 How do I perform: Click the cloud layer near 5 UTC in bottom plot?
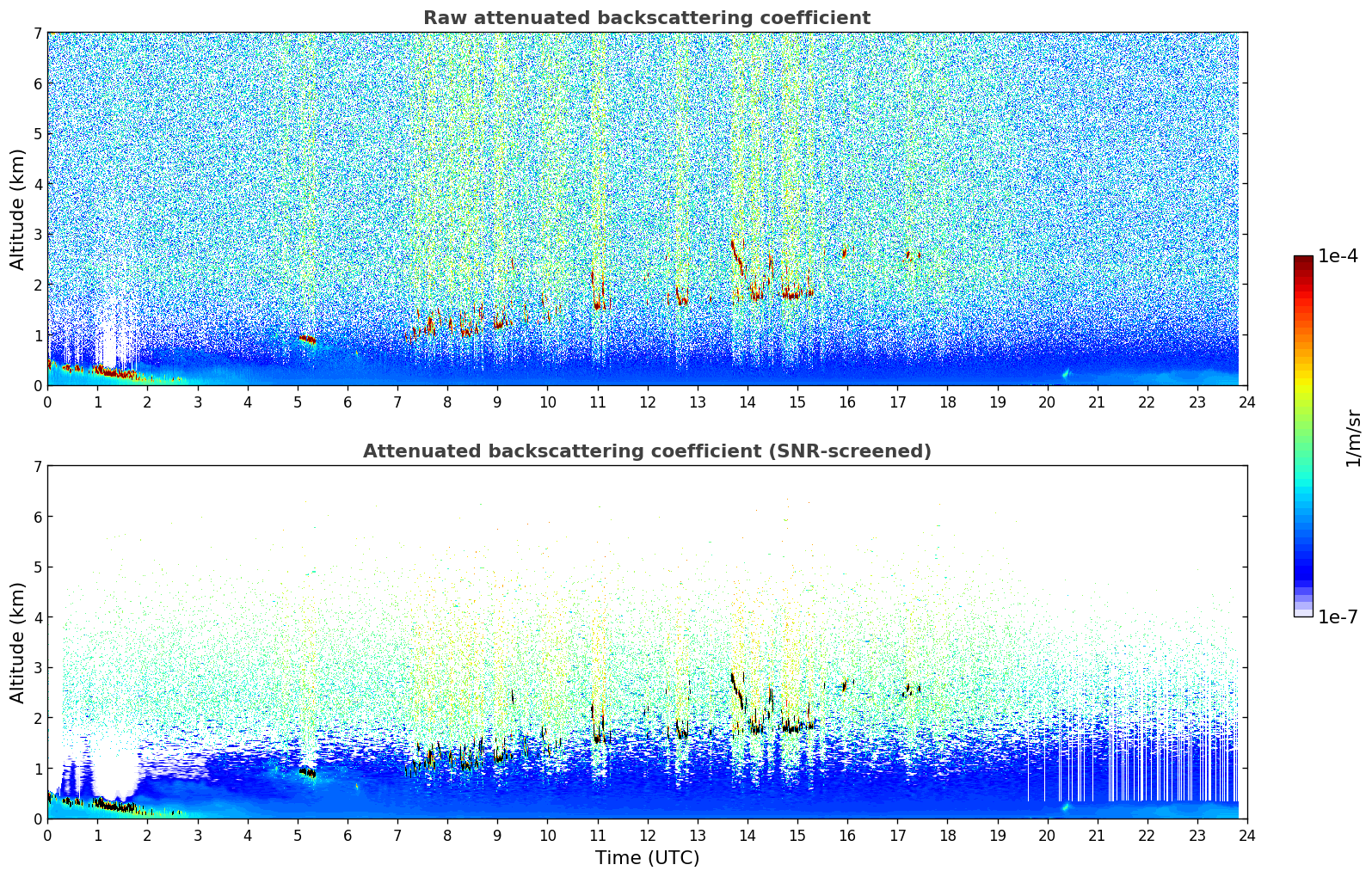tap(307, 771)
